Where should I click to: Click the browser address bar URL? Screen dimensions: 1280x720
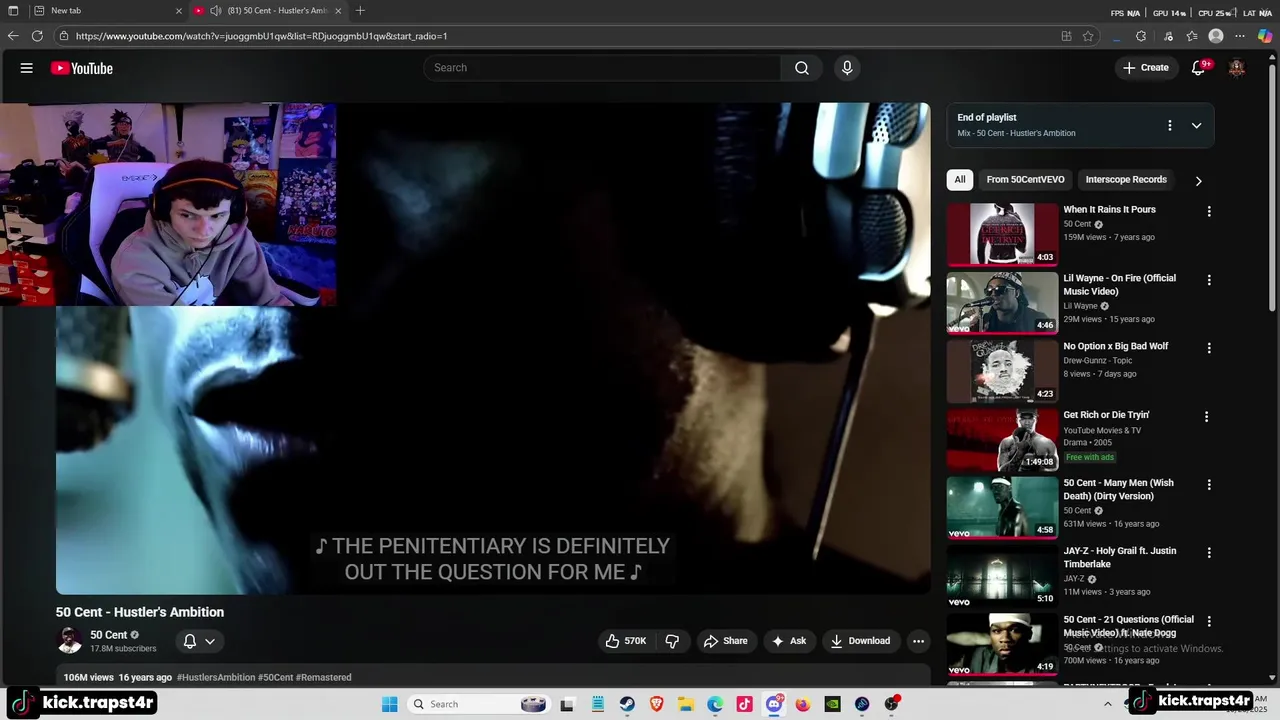(261, 36)
